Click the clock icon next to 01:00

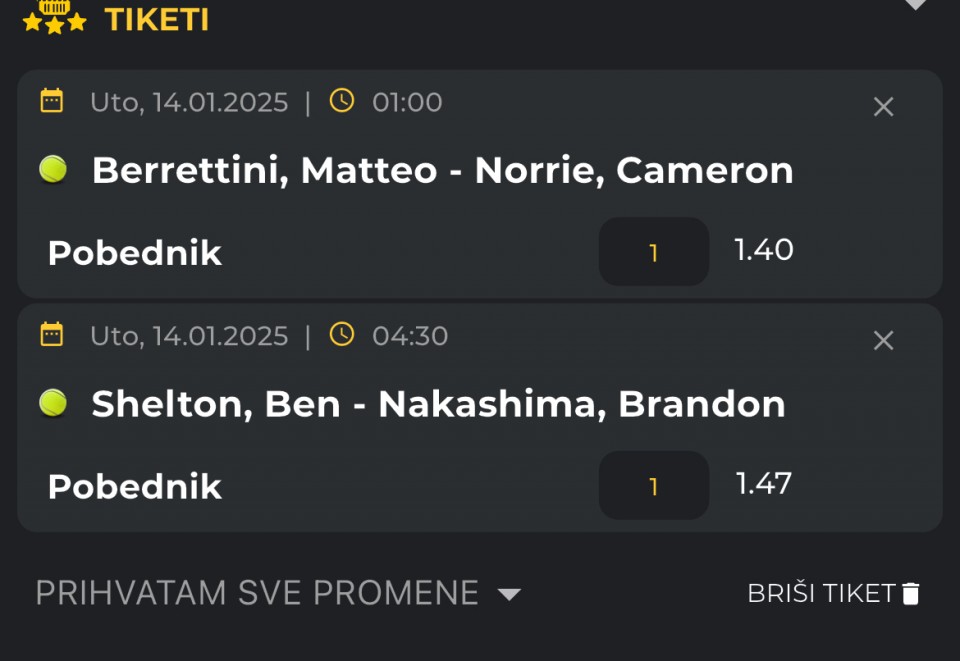tap(342, 101)
